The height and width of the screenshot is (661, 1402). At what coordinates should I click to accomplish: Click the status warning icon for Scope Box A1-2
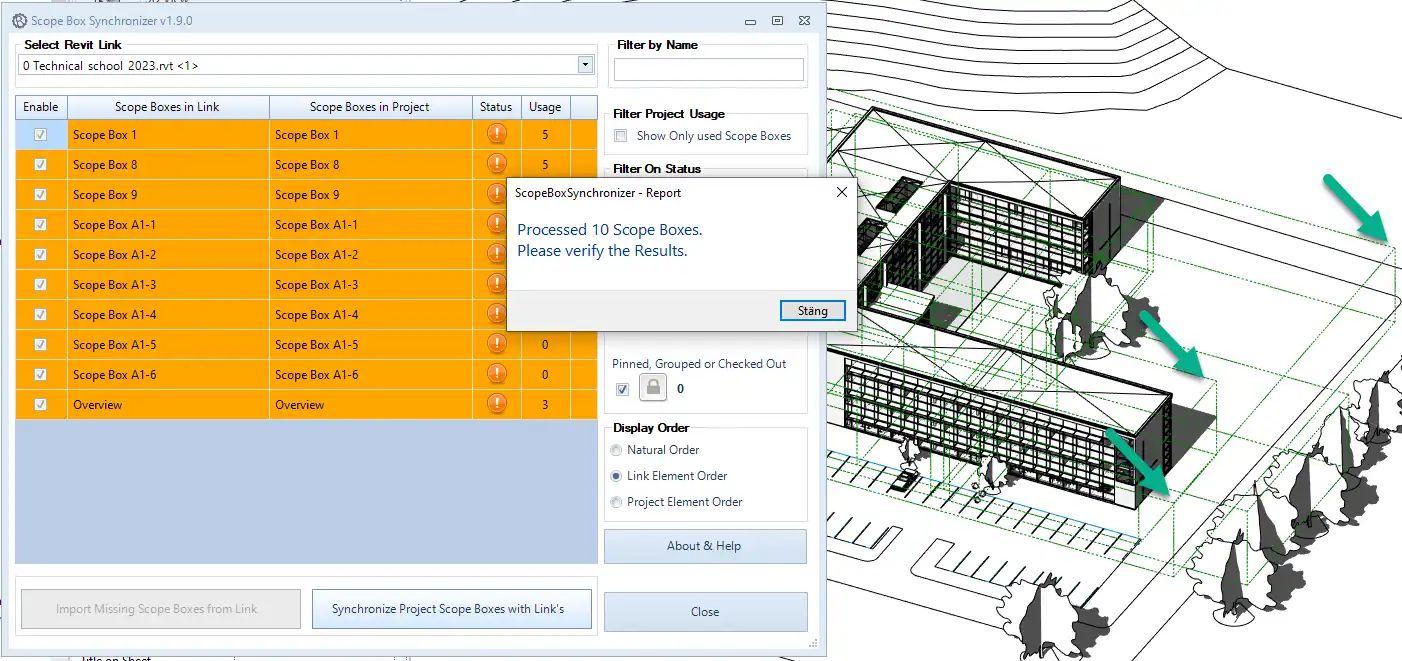tap(496, 254)
